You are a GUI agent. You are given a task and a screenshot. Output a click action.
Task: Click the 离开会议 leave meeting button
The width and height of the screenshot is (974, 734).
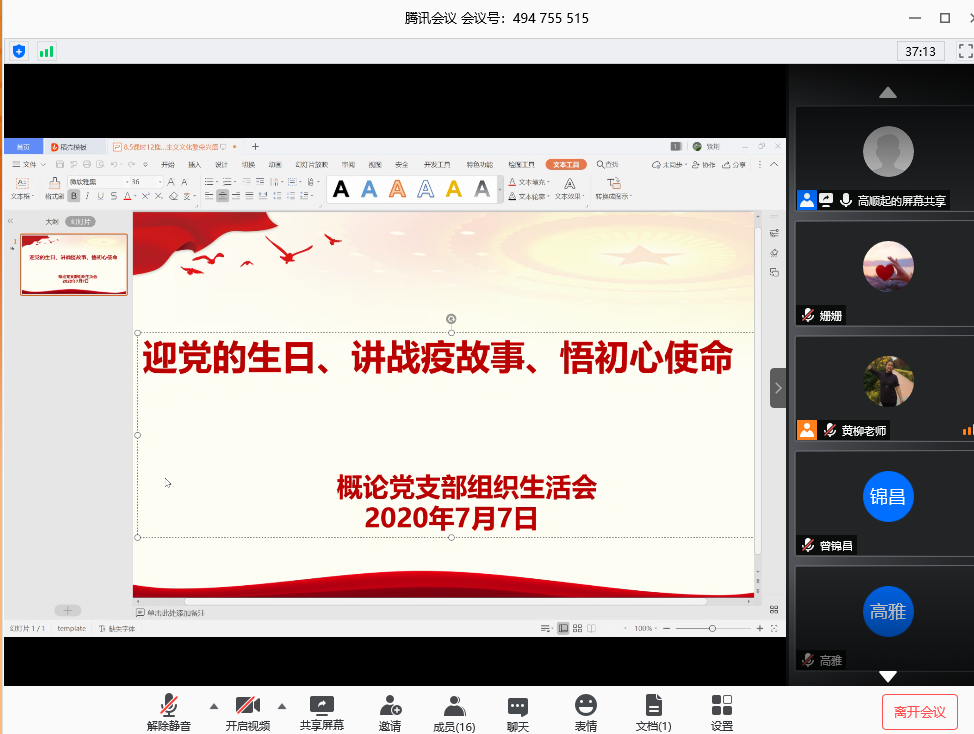[919, 712]
